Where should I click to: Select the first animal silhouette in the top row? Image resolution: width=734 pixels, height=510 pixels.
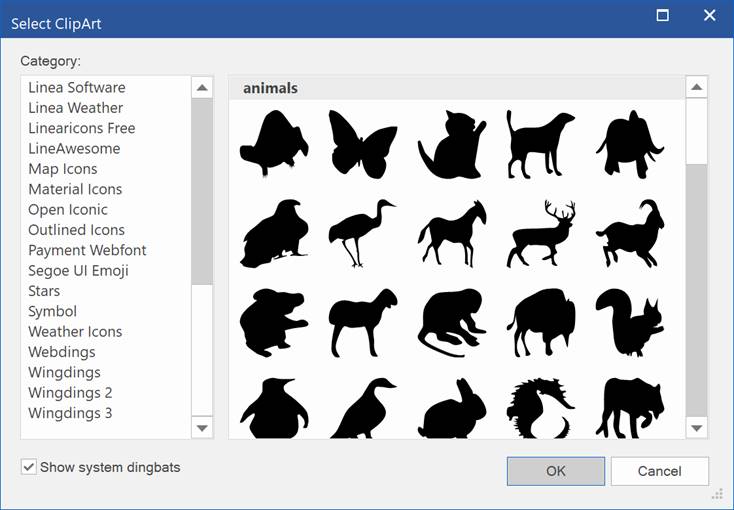274,143
